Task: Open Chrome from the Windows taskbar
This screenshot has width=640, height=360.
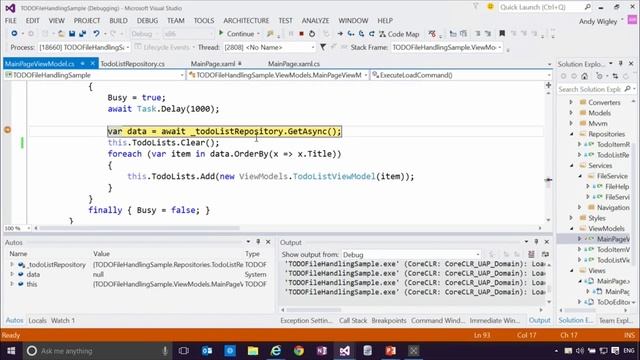Action: [x=299, y=351]
